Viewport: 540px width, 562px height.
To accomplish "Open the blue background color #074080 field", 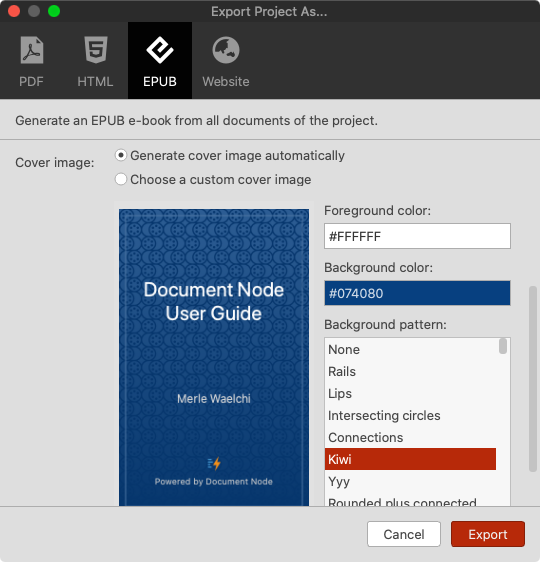I will tap(417, 293).
